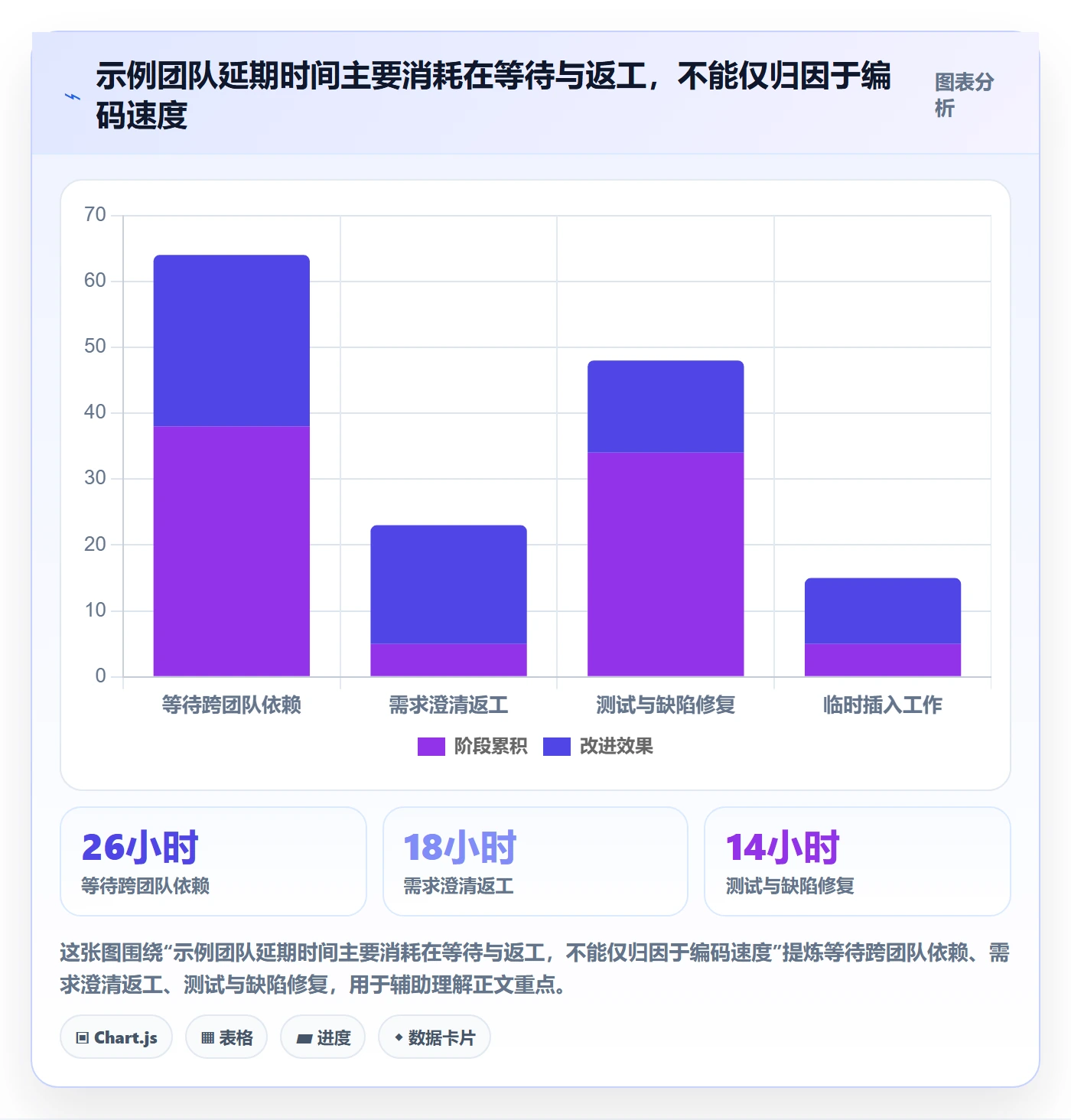Toggle the 阶段累积 legend swatch

tap(431, 747)
